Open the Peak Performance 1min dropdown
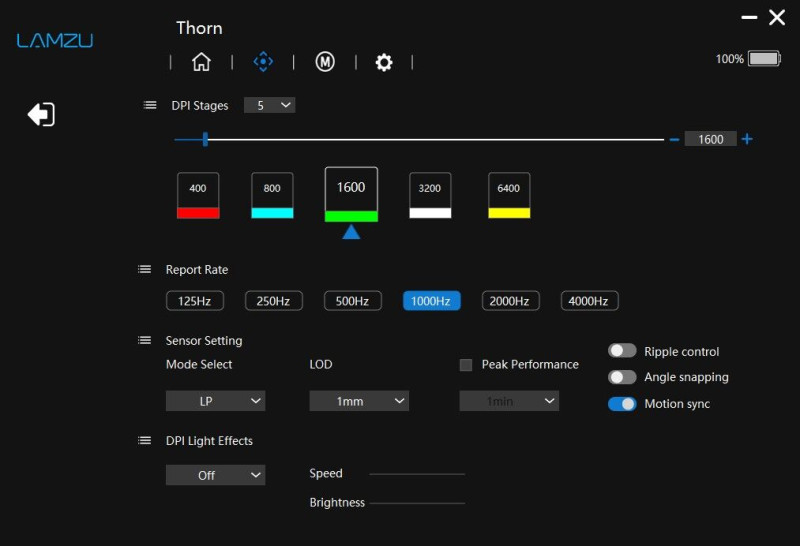 (509, 401)
